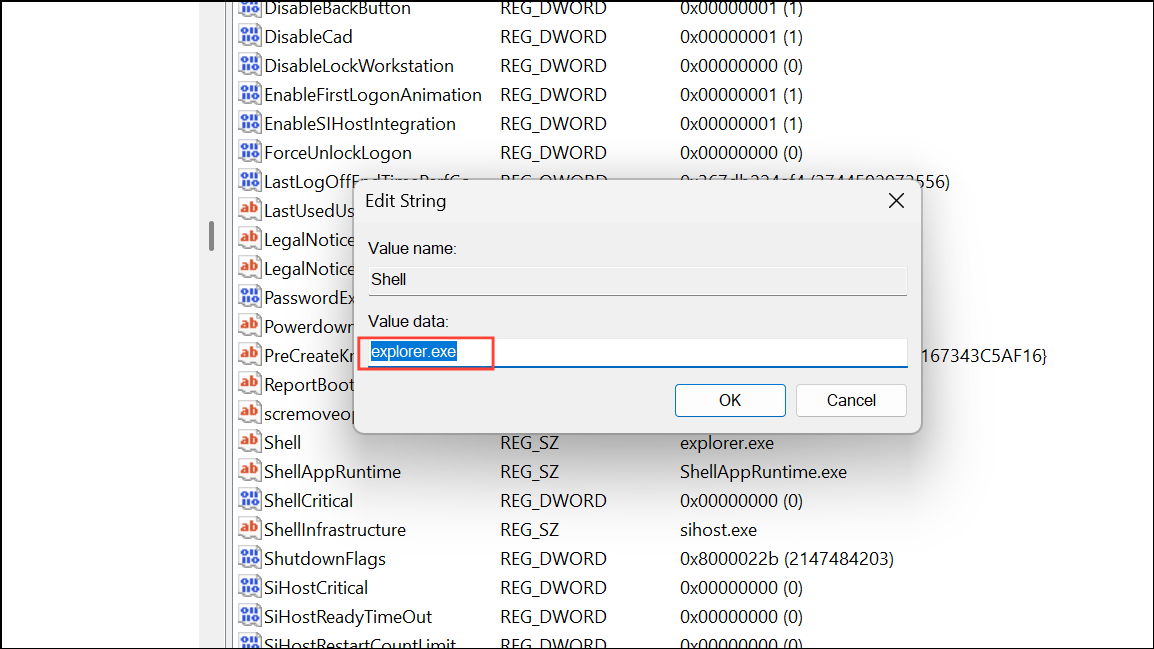Click the ShutdownFlags DWORD icon

pyautogui.click(x=249, y=558)
